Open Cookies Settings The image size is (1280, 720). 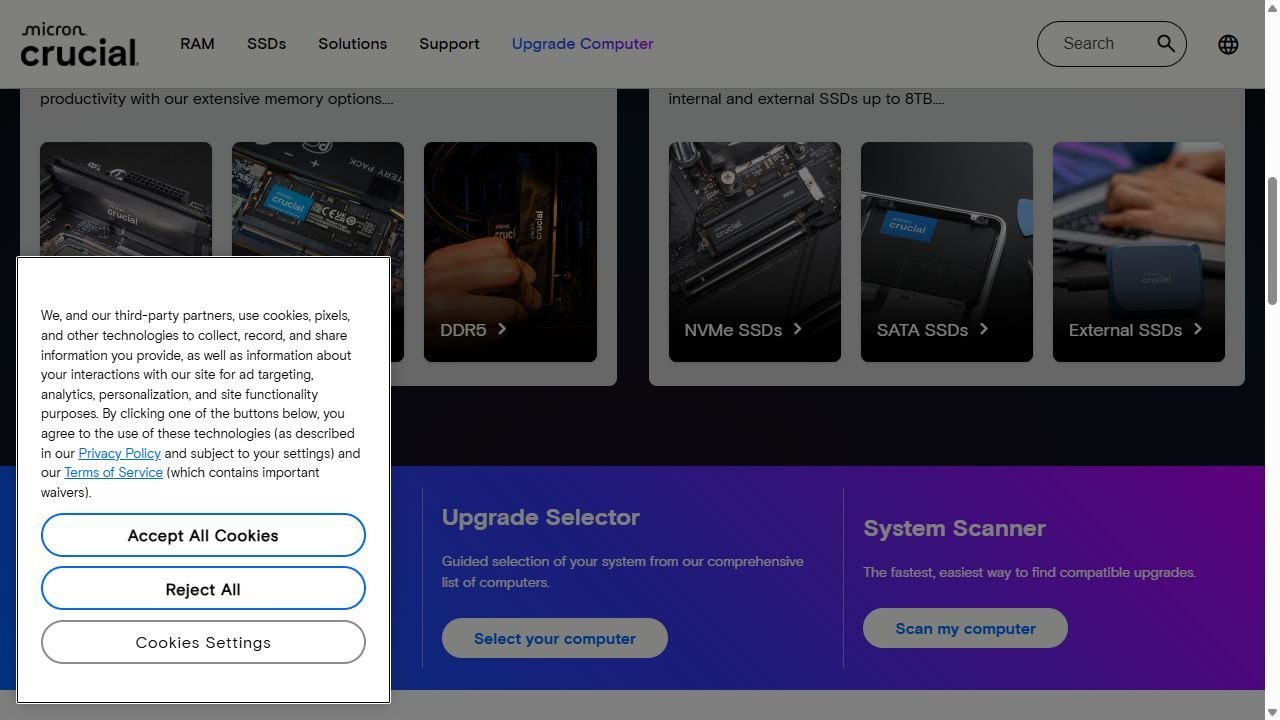(x=203, y=642)
